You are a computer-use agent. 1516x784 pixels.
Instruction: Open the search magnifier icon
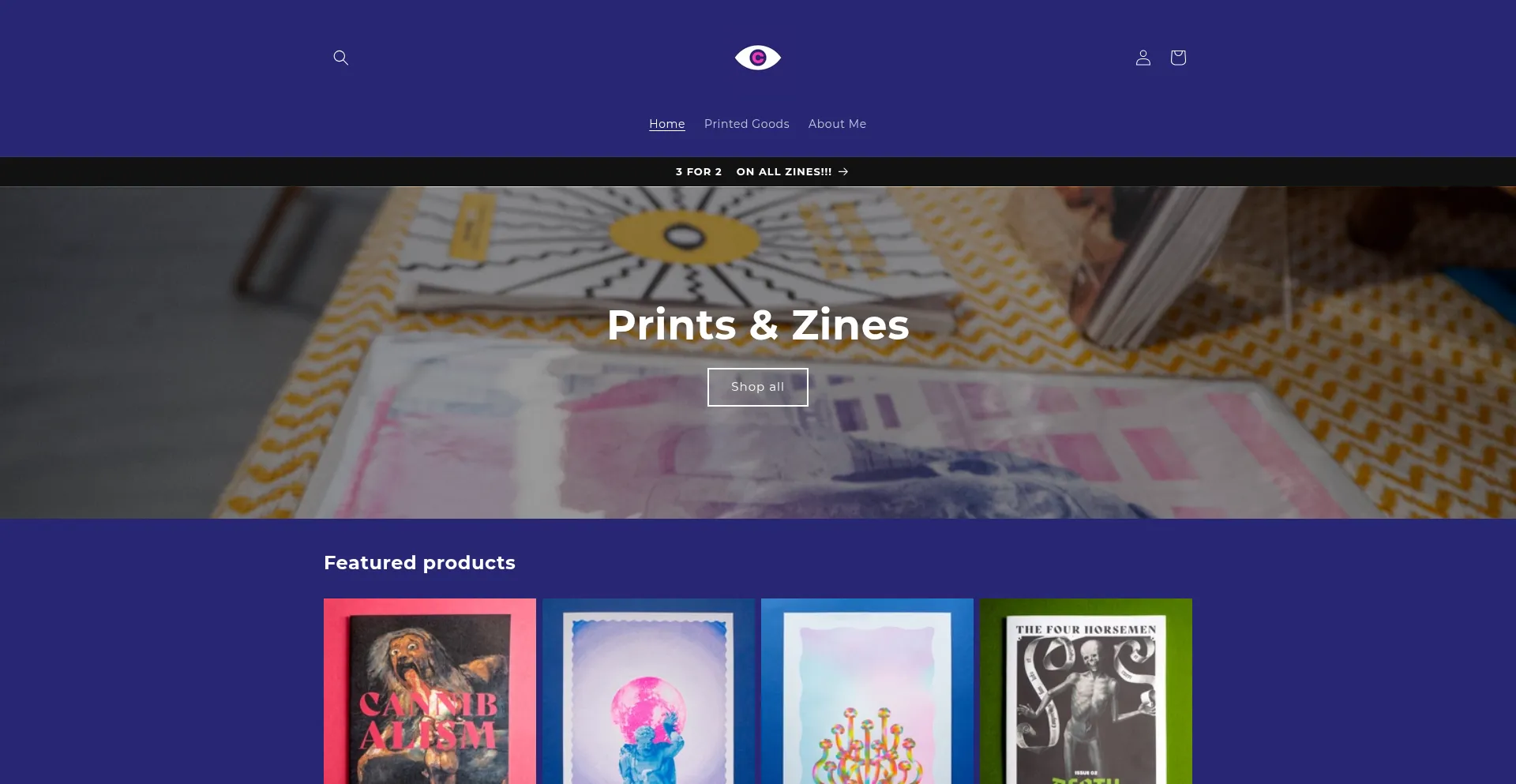341,58
